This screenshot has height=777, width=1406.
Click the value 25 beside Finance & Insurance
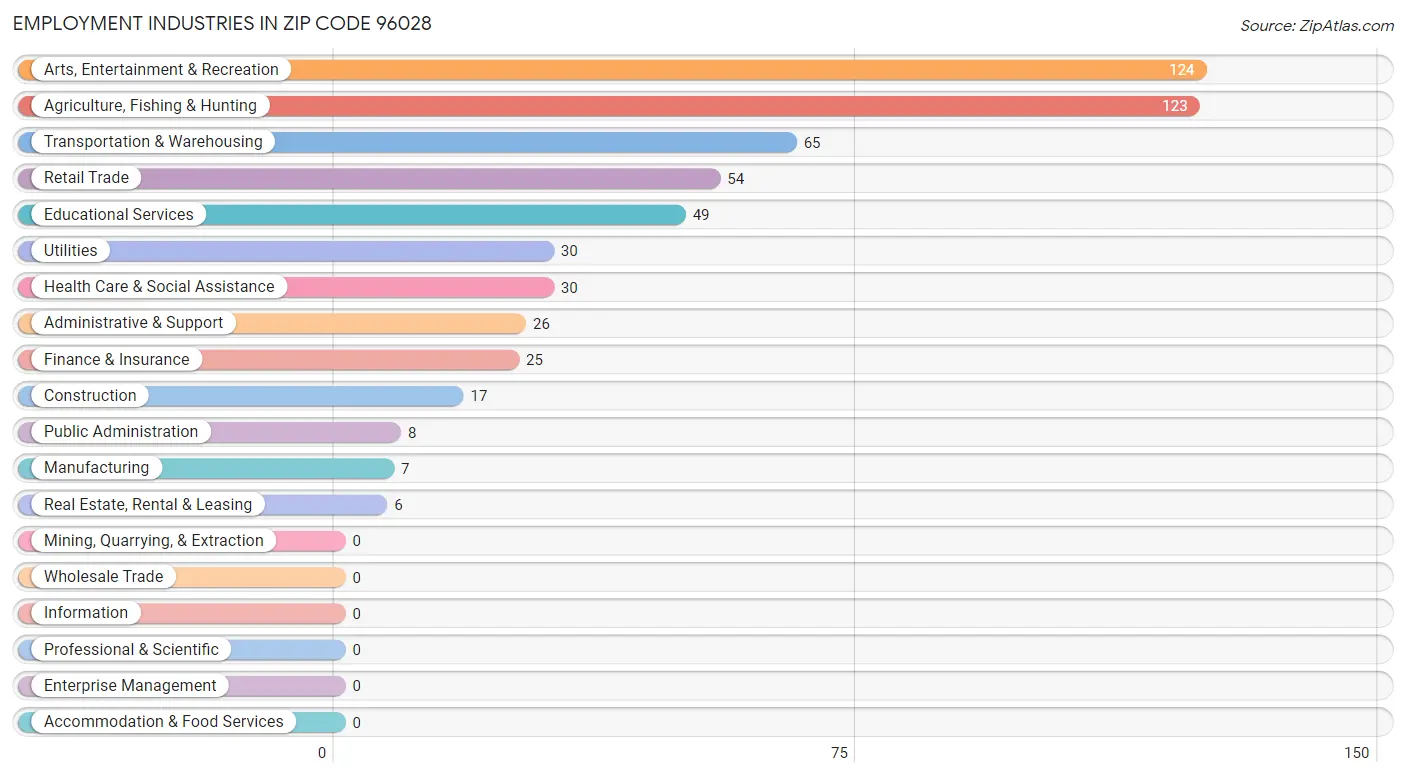[535, 360]
